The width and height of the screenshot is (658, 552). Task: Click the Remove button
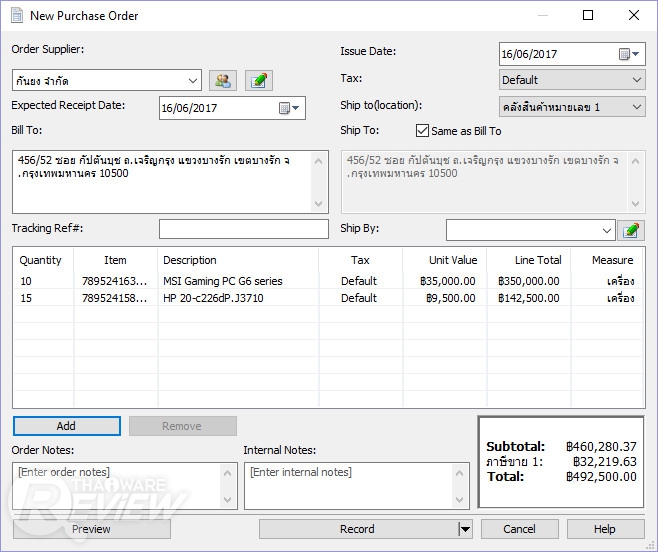tap(183, 426)
